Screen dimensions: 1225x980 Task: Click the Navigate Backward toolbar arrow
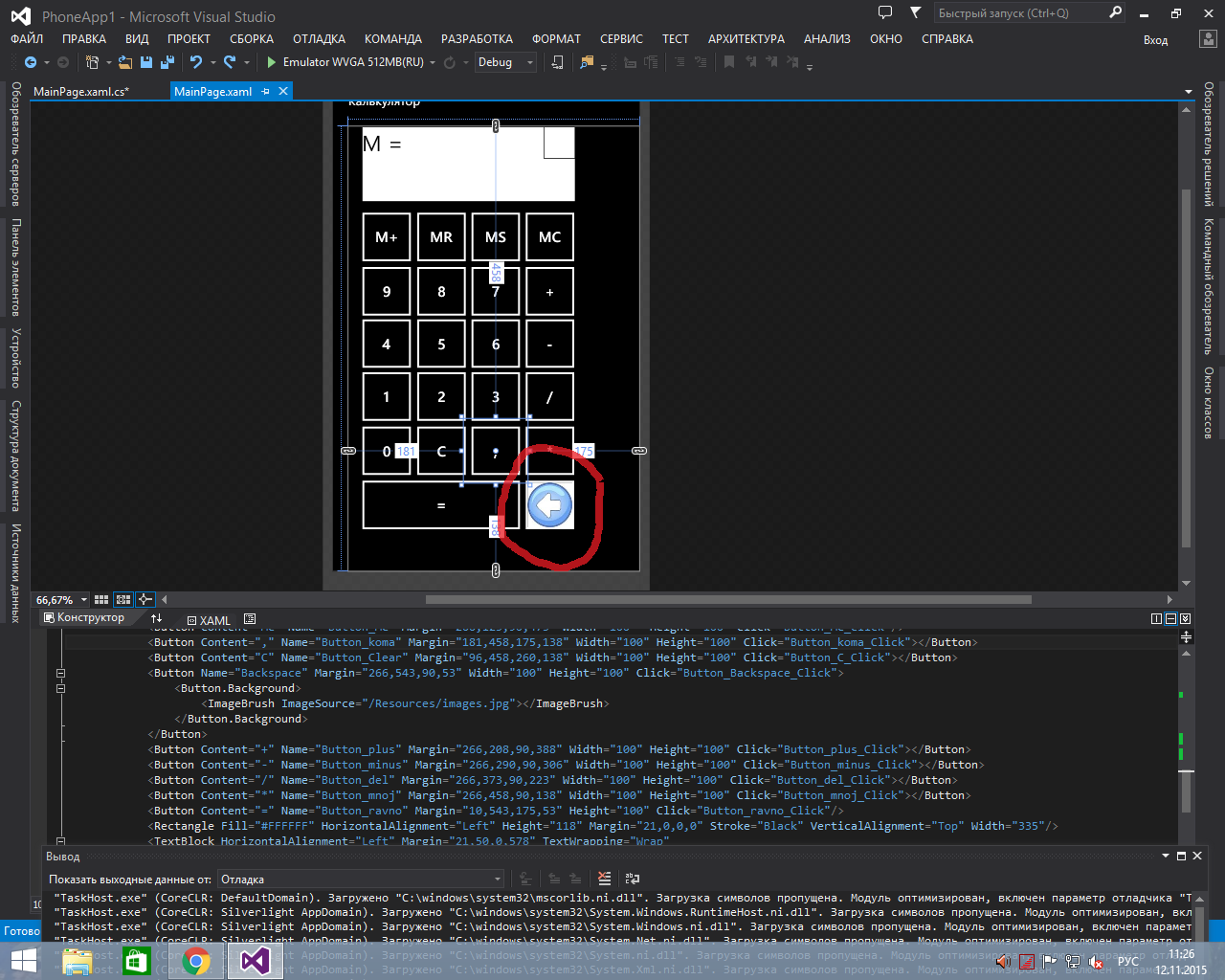31,62
